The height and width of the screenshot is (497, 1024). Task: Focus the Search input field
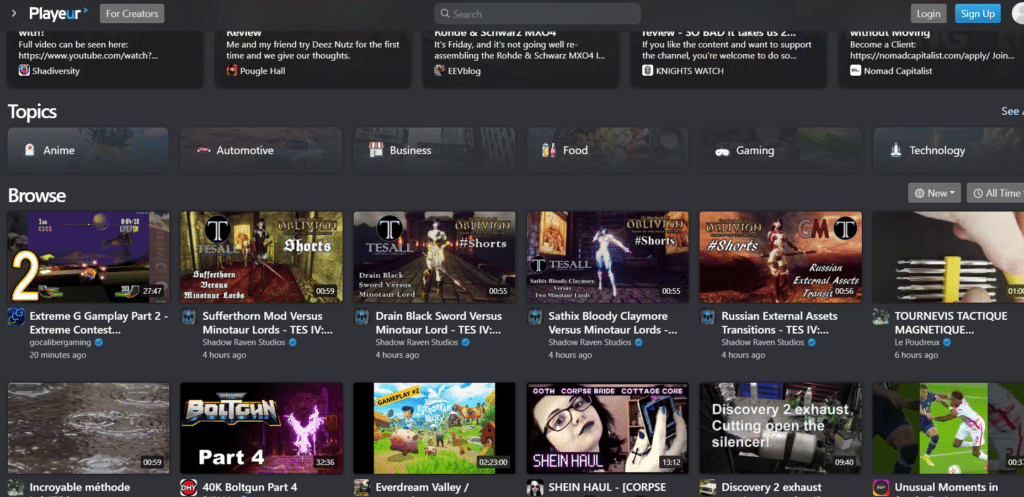click(537, 14)
